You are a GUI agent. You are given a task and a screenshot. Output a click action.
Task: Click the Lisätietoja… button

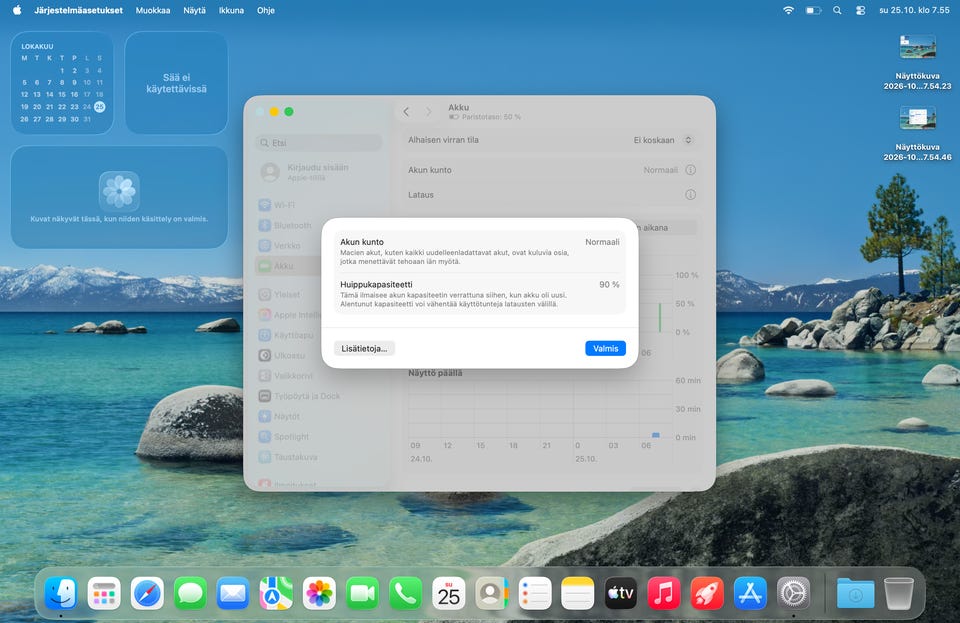coord(364,348)
